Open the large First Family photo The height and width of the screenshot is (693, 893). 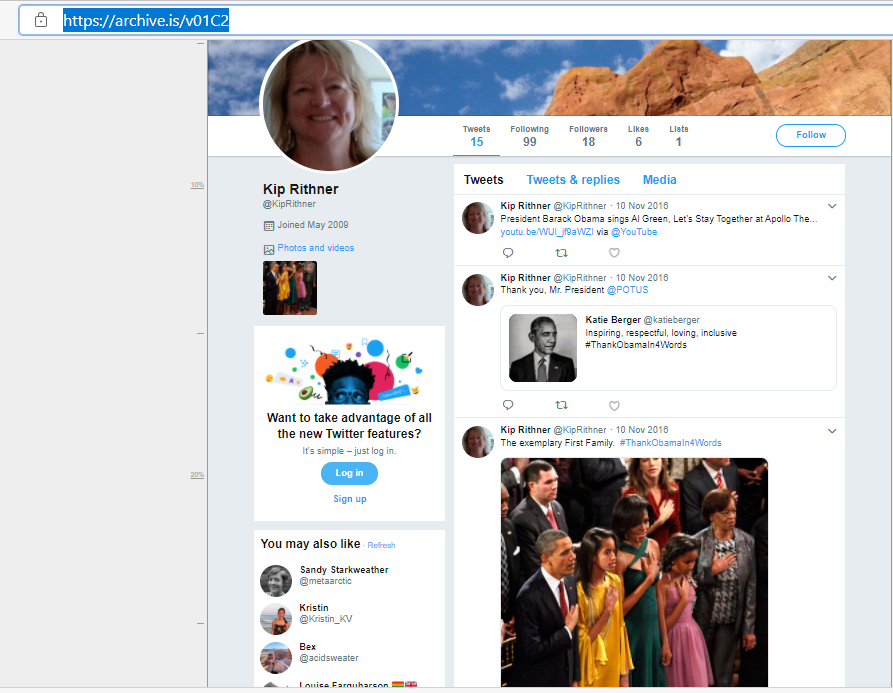tap(634, 572)
